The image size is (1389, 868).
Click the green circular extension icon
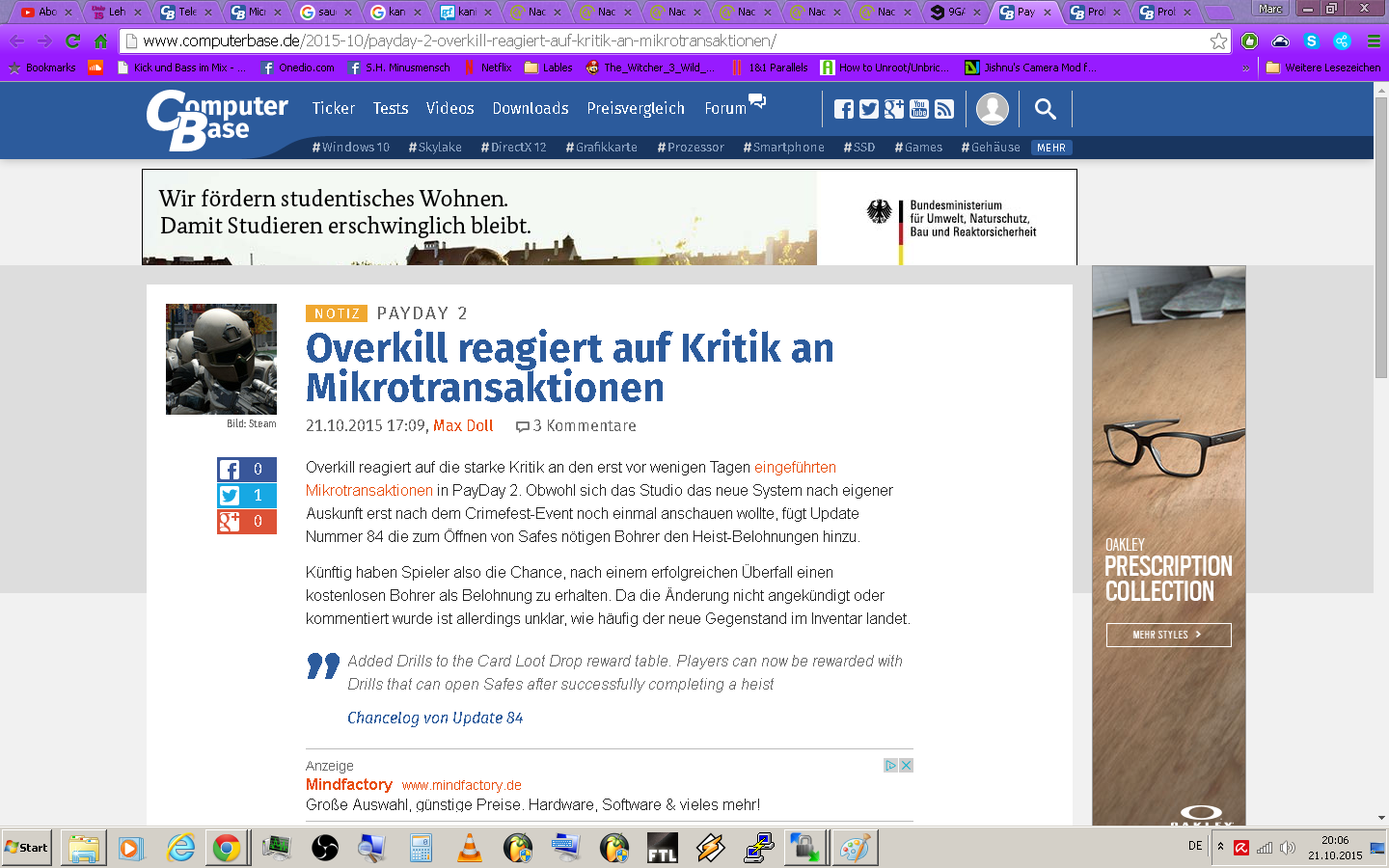click(x=1250, y=41)
